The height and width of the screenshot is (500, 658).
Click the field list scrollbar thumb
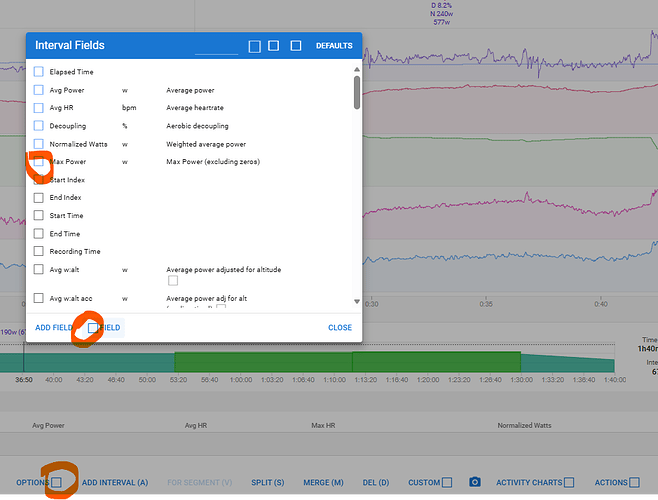(357, 92)
